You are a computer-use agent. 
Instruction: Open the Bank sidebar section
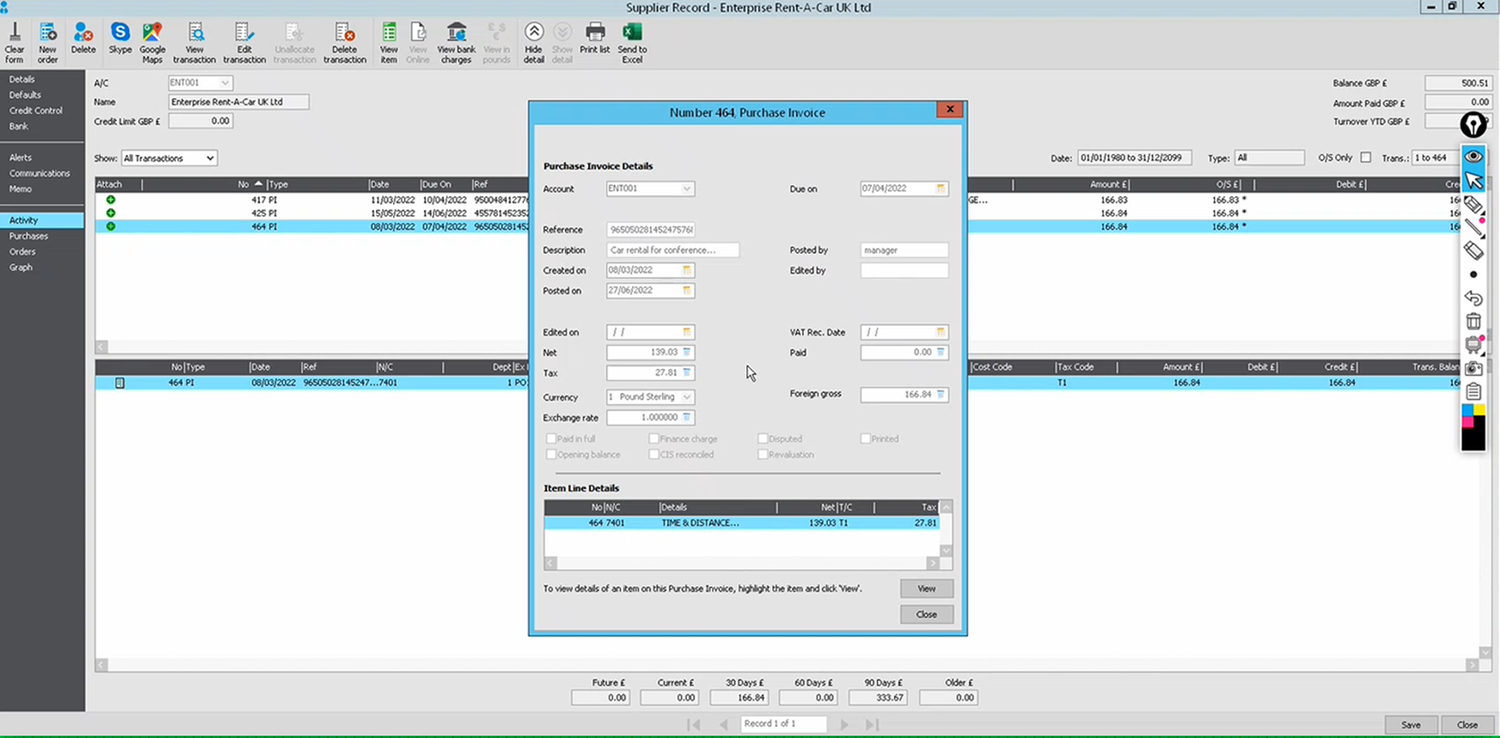[19, 126]
